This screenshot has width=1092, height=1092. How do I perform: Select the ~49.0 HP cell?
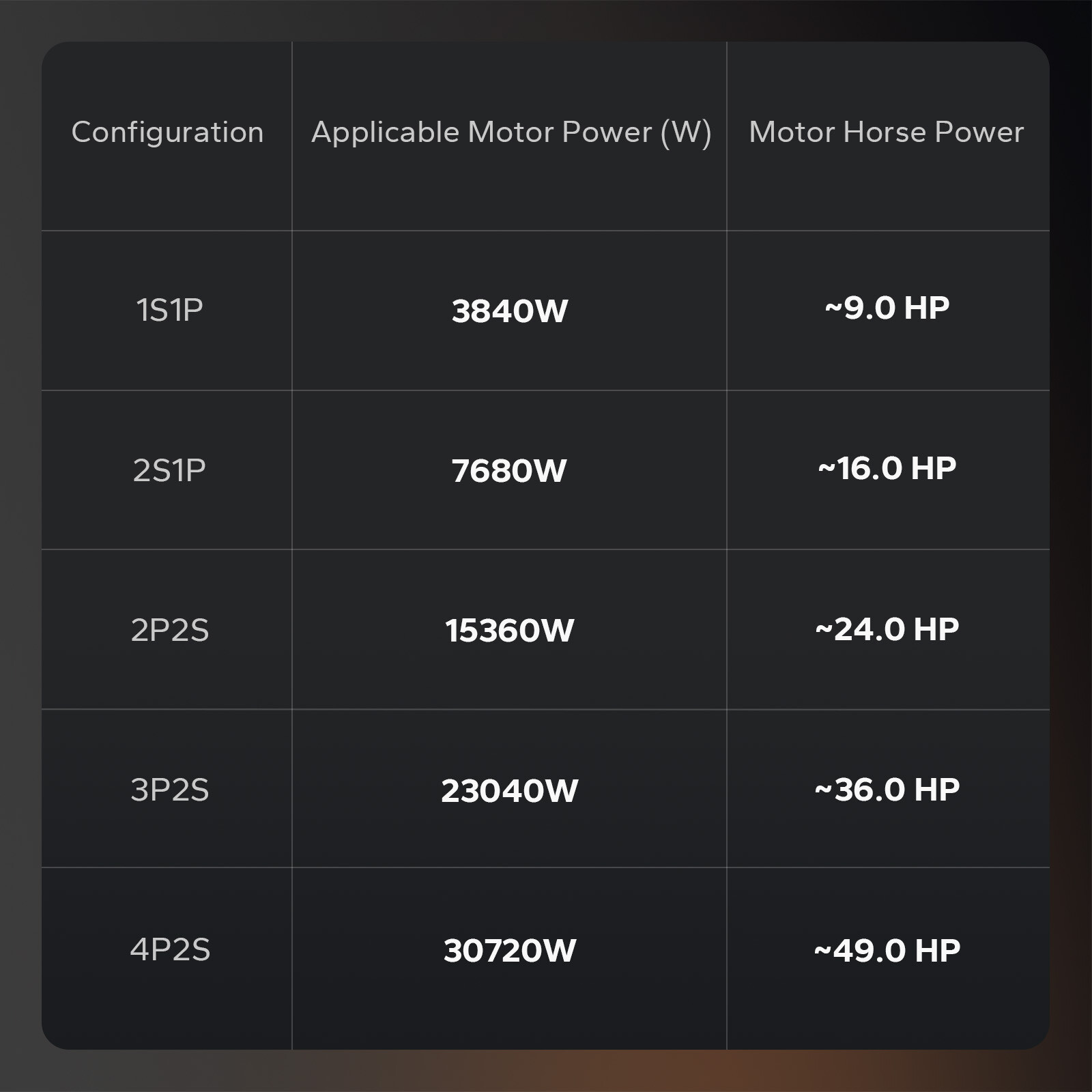pos(887,950)
